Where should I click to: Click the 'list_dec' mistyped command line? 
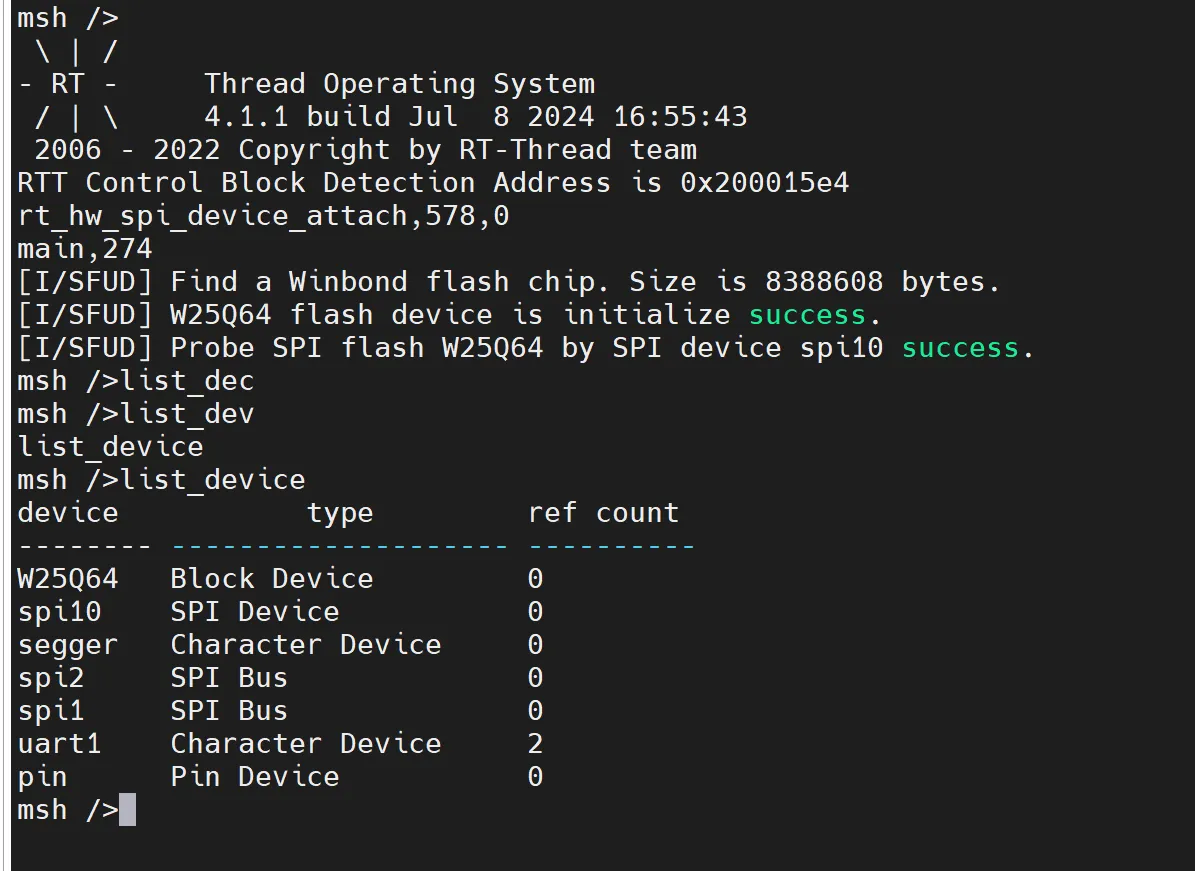136,381
